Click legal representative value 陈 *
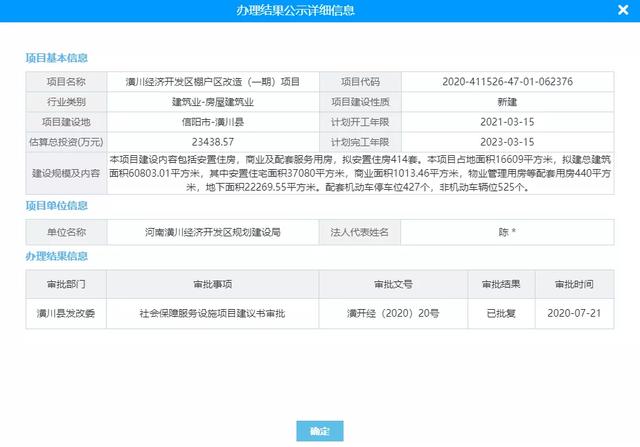Screen dimensions: 640x447 pyautogui.click(x=507, y=232)
